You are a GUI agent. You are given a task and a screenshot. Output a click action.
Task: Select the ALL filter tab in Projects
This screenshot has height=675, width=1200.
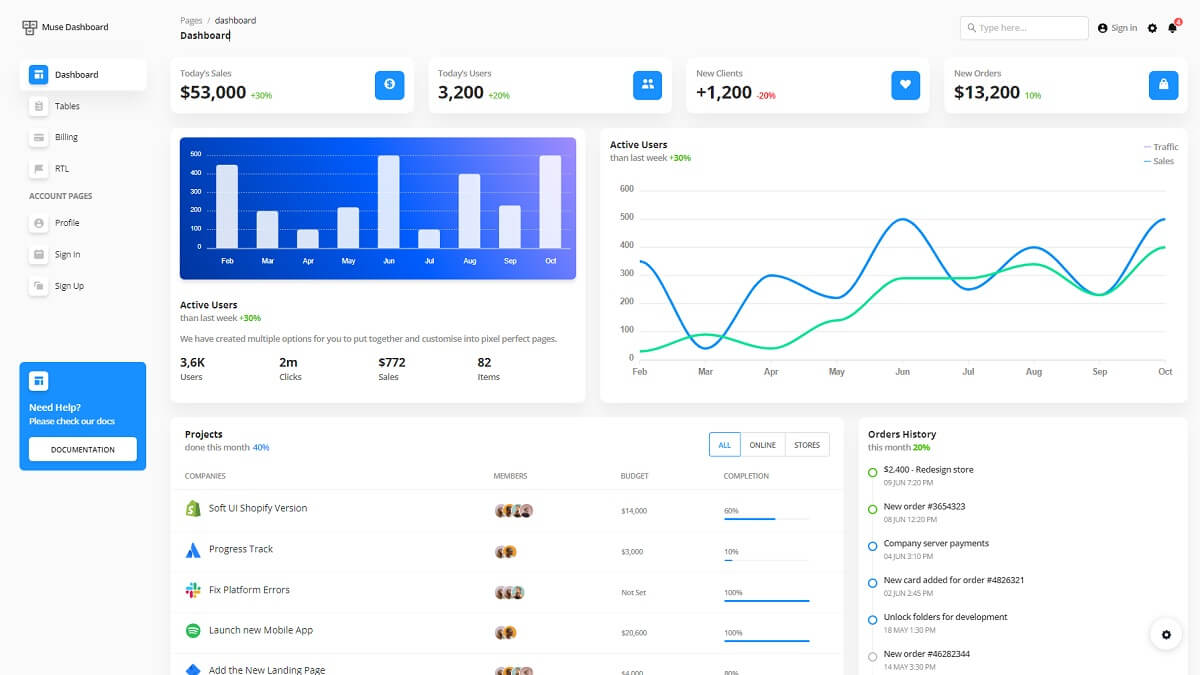(x=724, y=444)
